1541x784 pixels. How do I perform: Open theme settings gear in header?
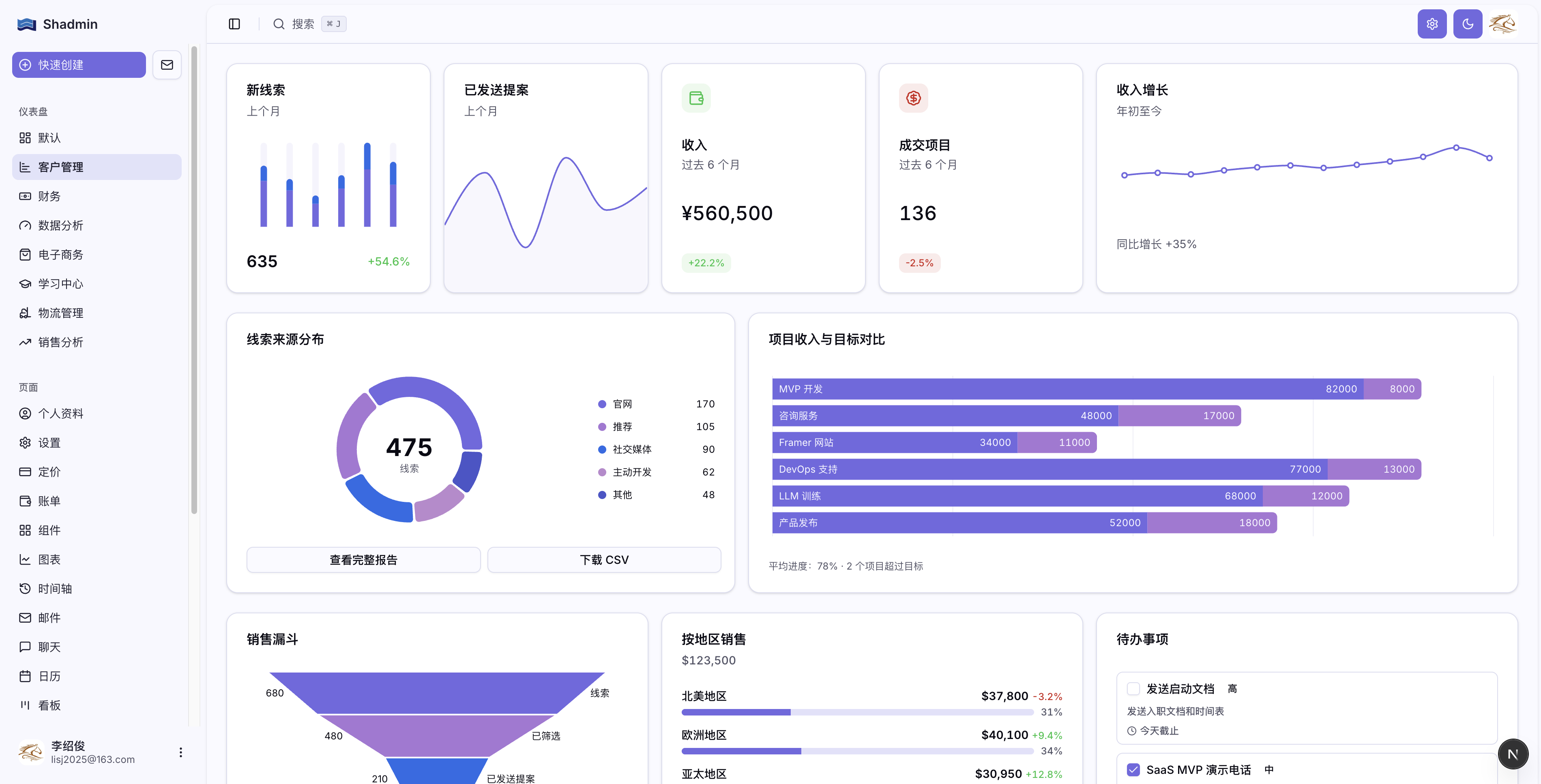click(1432, 24)
